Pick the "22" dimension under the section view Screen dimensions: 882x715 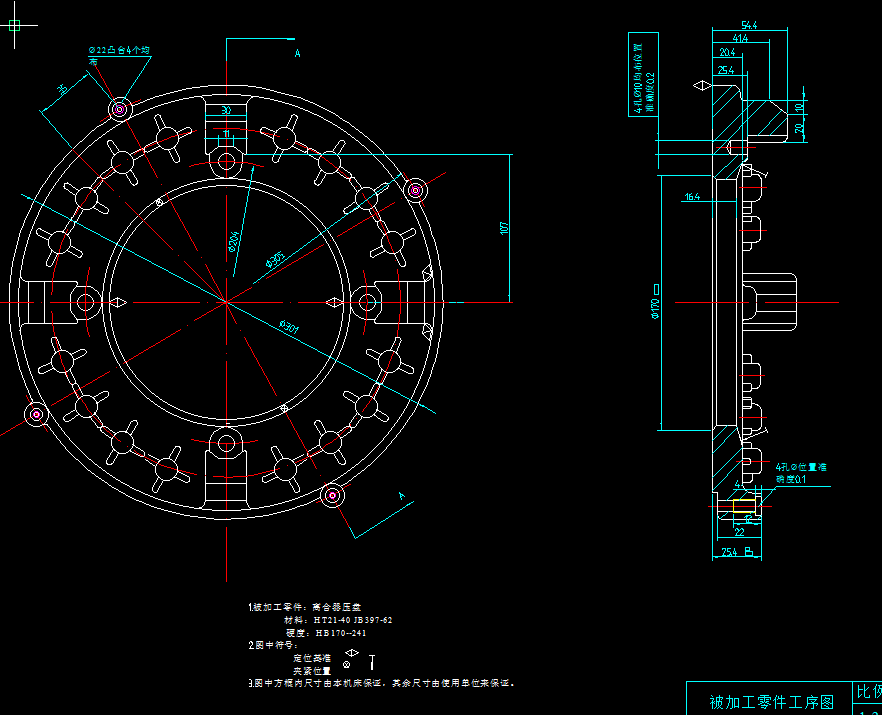pyautogui.click(x=739, y=532)
